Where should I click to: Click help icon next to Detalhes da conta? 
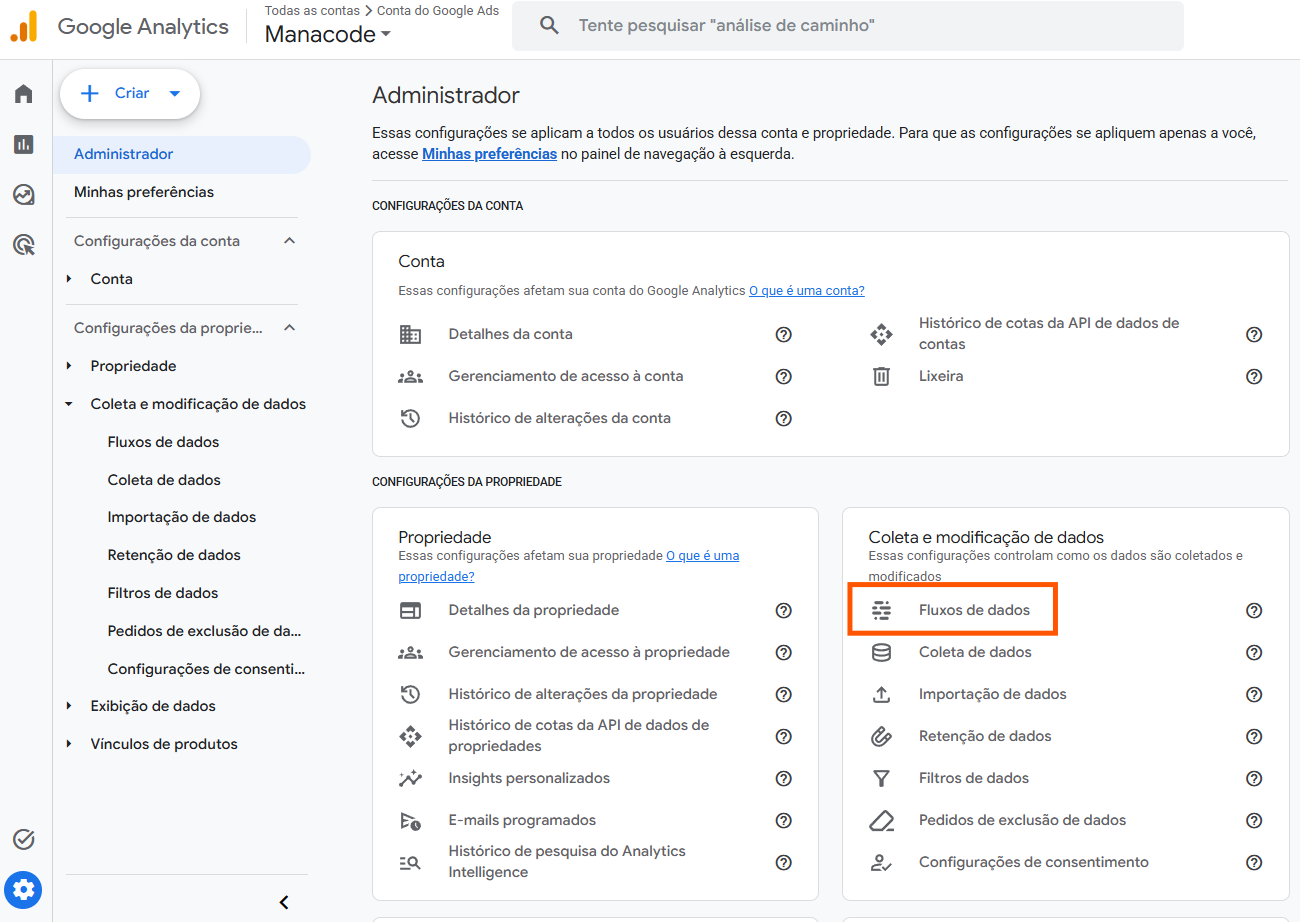point(784,334)
